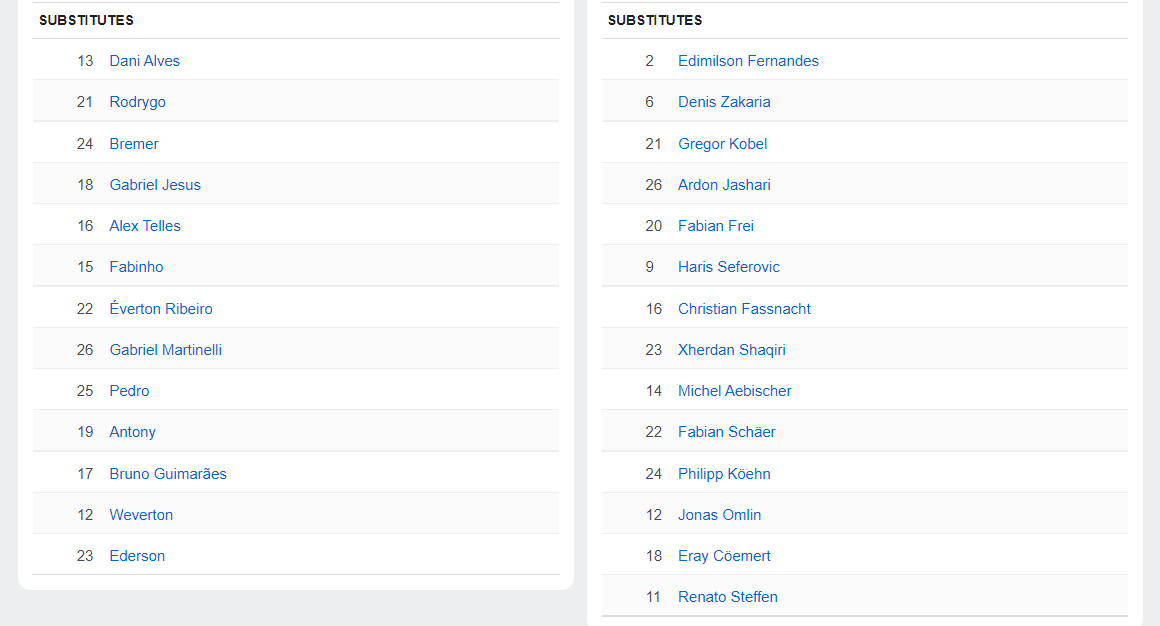The width and height of the screenshot is (1160, 626).
Task: Open Renato Steffen player page
Action: (x=727, y=597)
